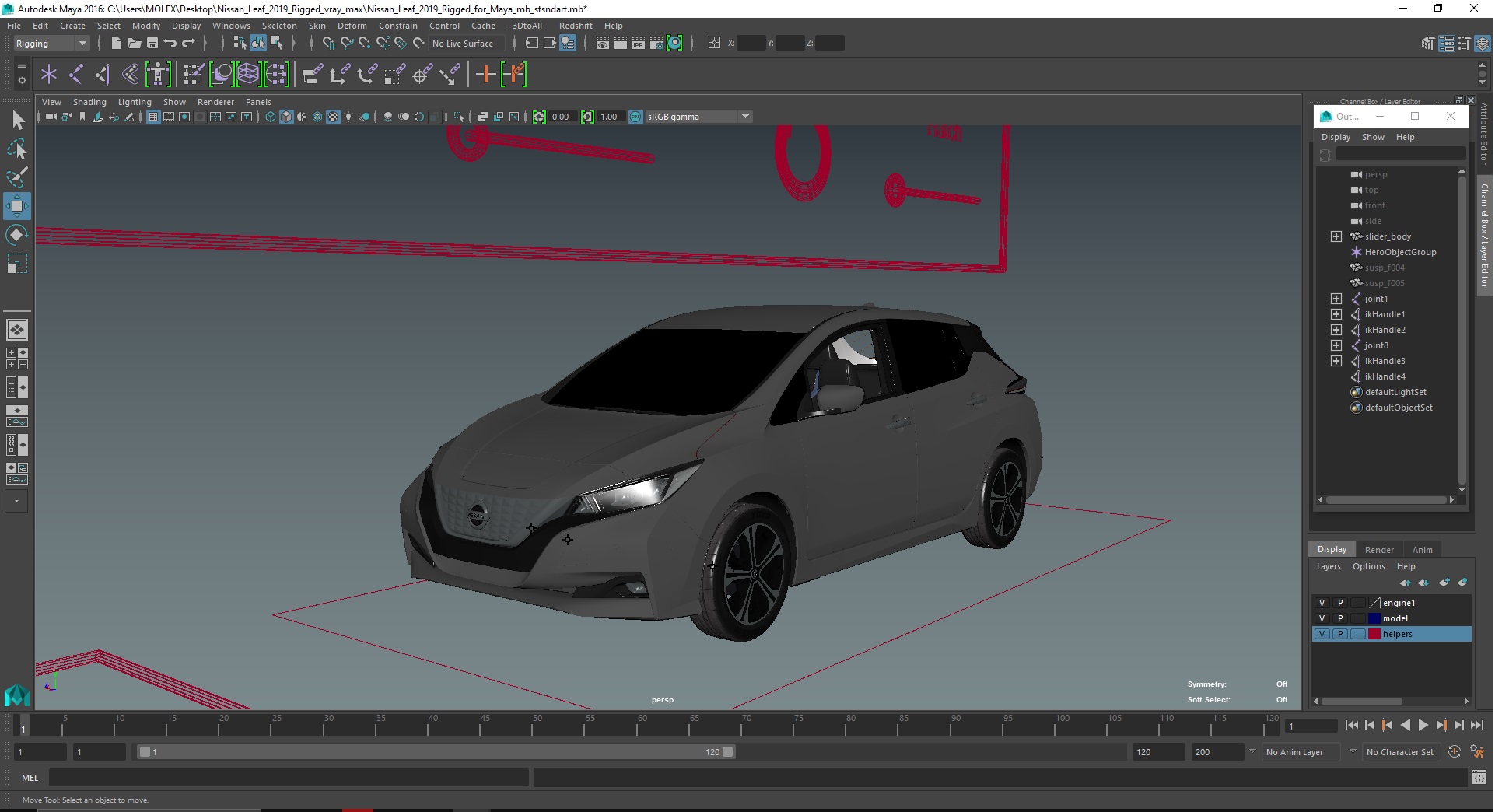Click the Open Scene folder icon
Screen dimensions: 1495x812
(x=134, y=44)
